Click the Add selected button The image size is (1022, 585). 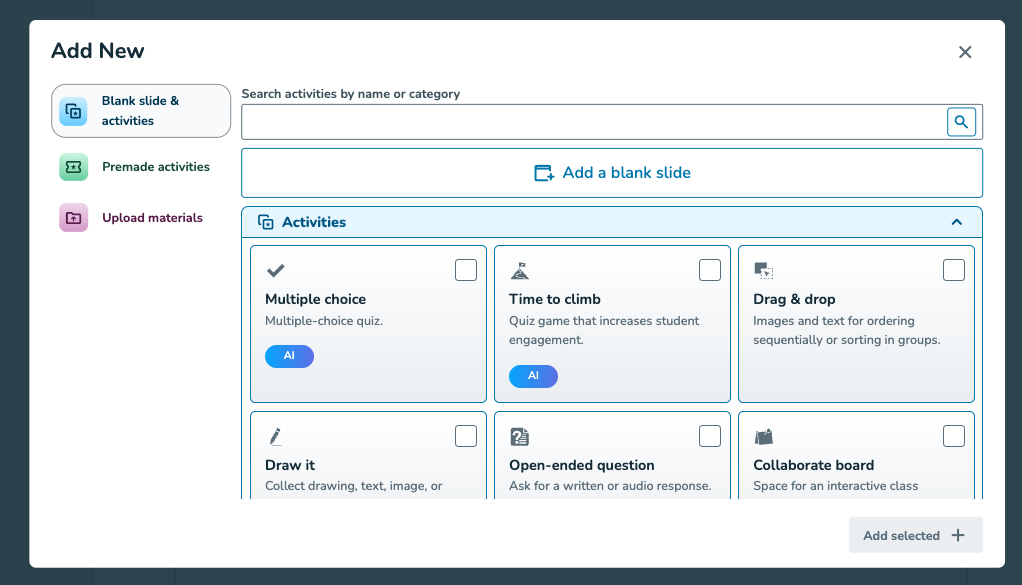[x=915, y=535]
